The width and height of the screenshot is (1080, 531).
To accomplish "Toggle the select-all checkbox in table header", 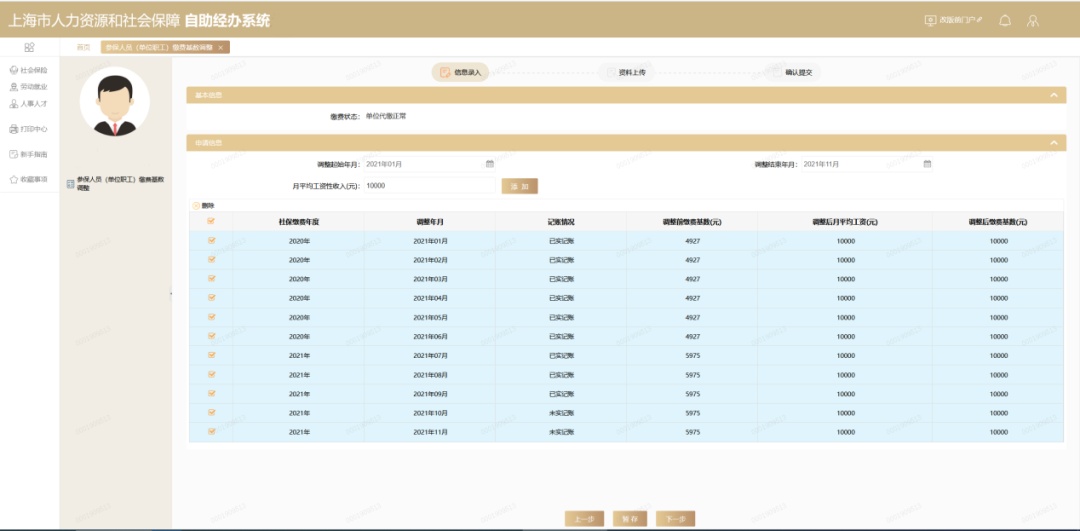I will pos(211,221).
